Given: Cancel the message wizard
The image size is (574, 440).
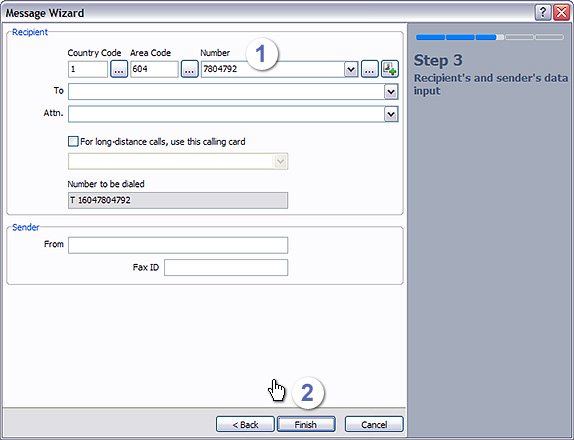Looking at the screenshot, I should (374, 424).
